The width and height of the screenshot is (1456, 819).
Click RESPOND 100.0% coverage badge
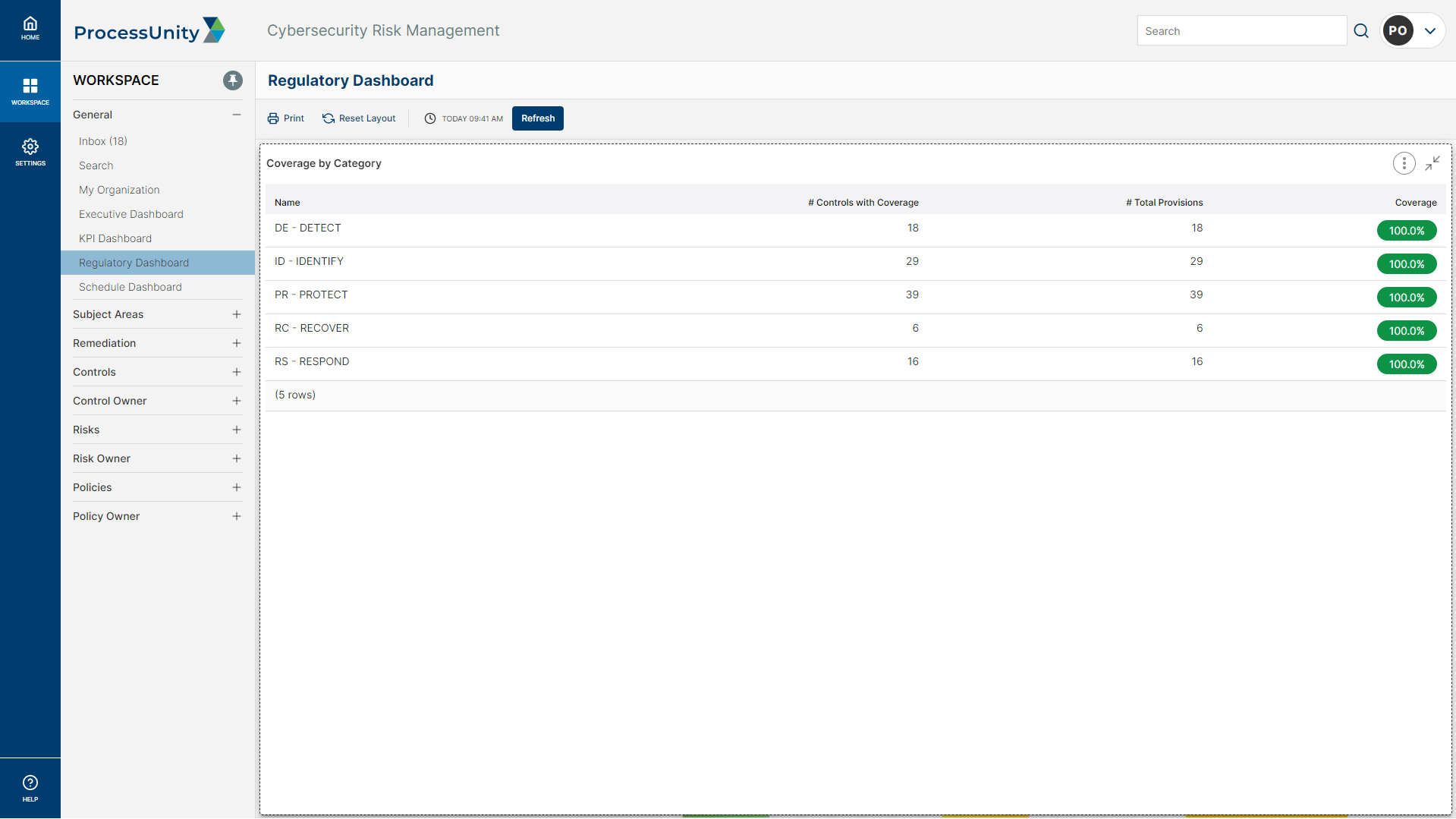pos(1407,364)
